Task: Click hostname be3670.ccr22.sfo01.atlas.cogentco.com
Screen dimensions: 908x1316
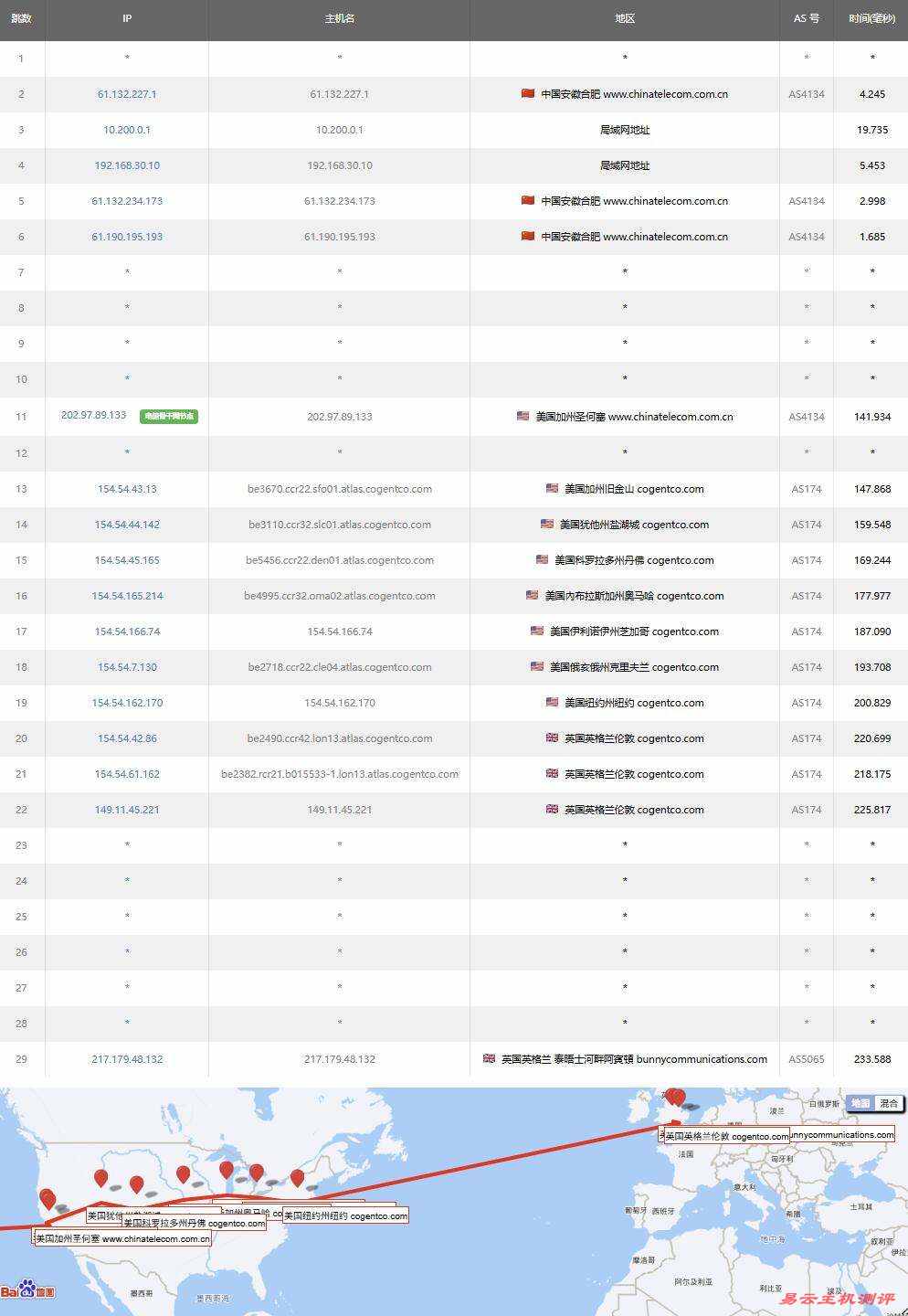Action: pos(339,489)
